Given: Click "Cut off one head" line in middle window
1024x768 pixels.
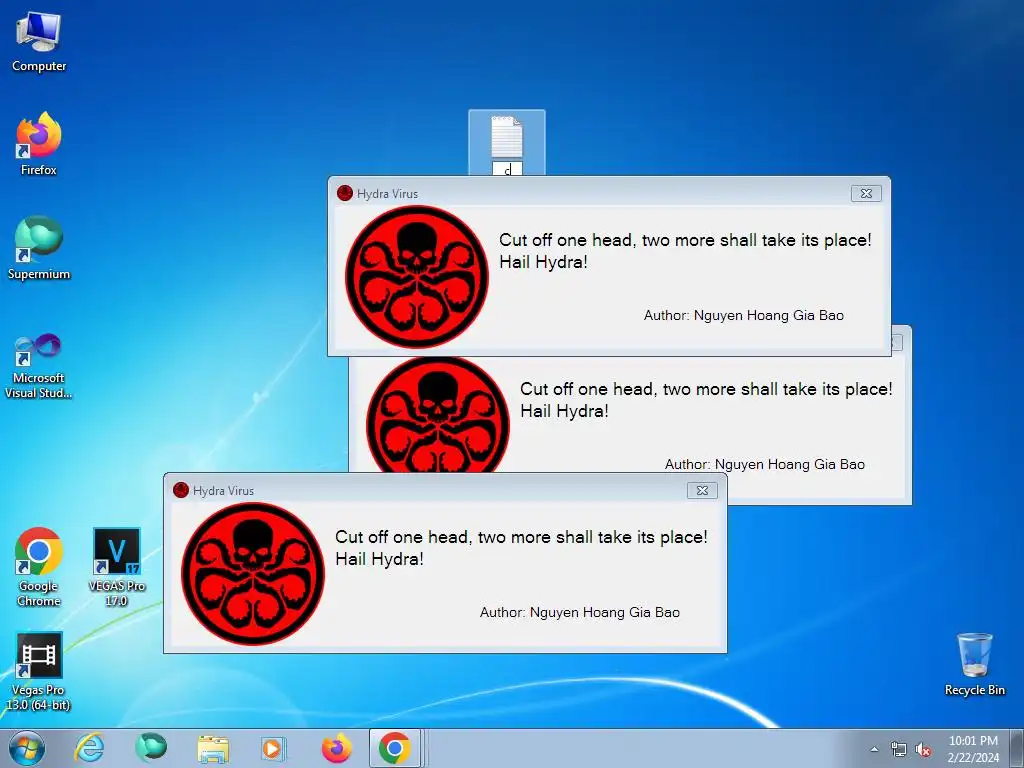Looking at the screenshot, I should coord(706,389).
